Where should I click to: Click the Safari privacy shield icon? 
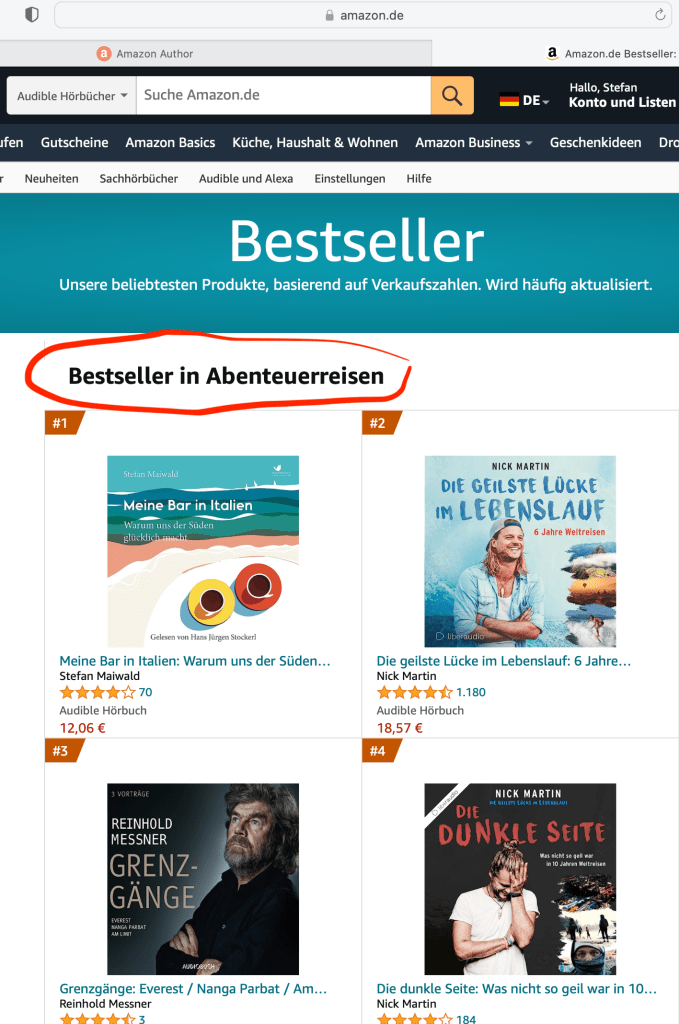pos(31,14)
